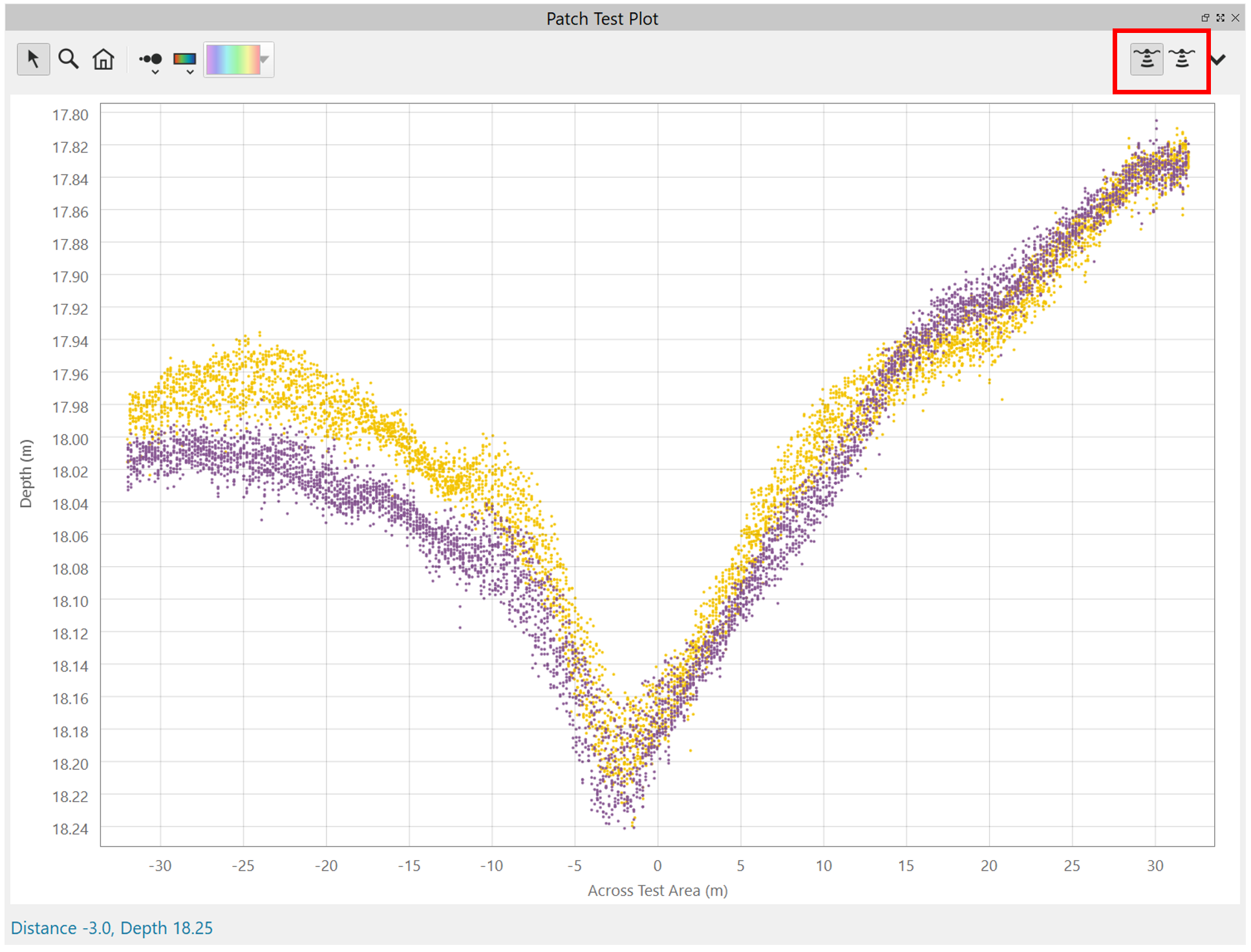This screenshot has height=952, width=1251.
Task: Click the Across Test Area axis label
Action: (657, 891)
